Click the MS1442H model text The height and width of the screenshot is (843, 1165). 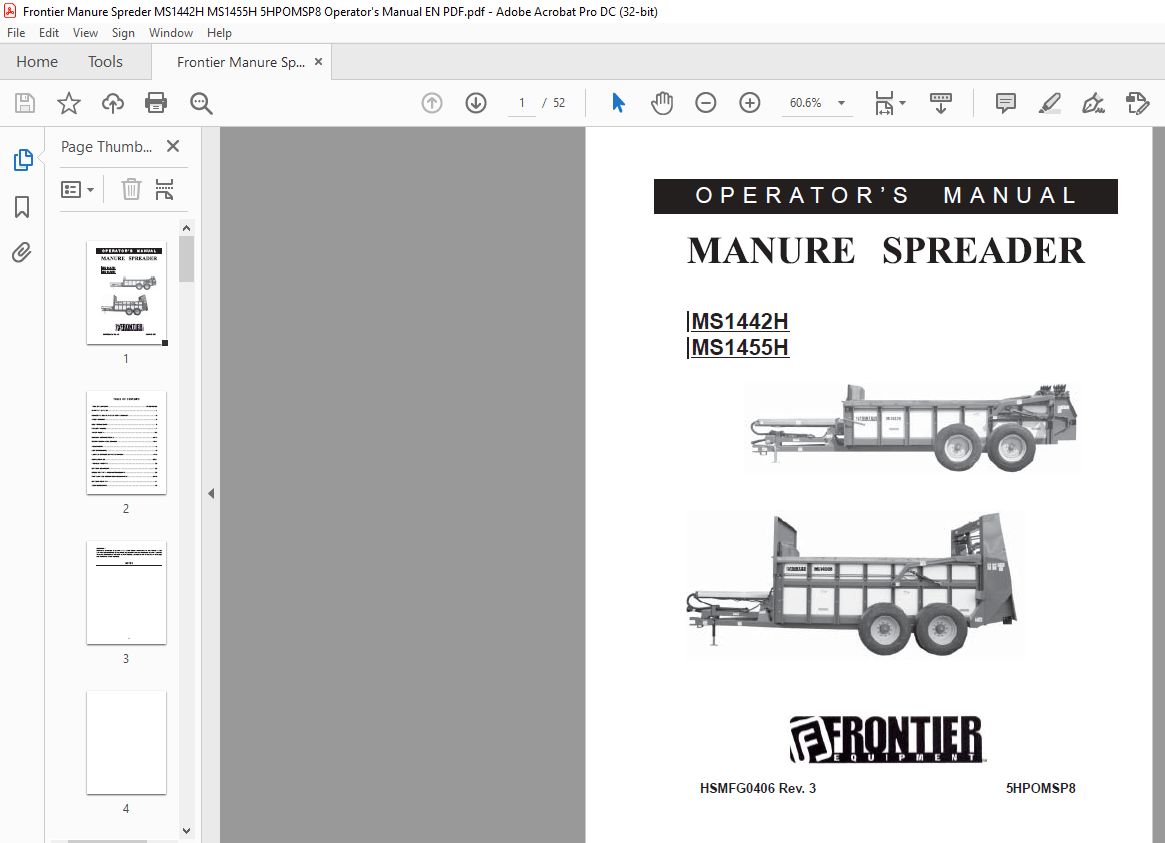pos(740,322)
